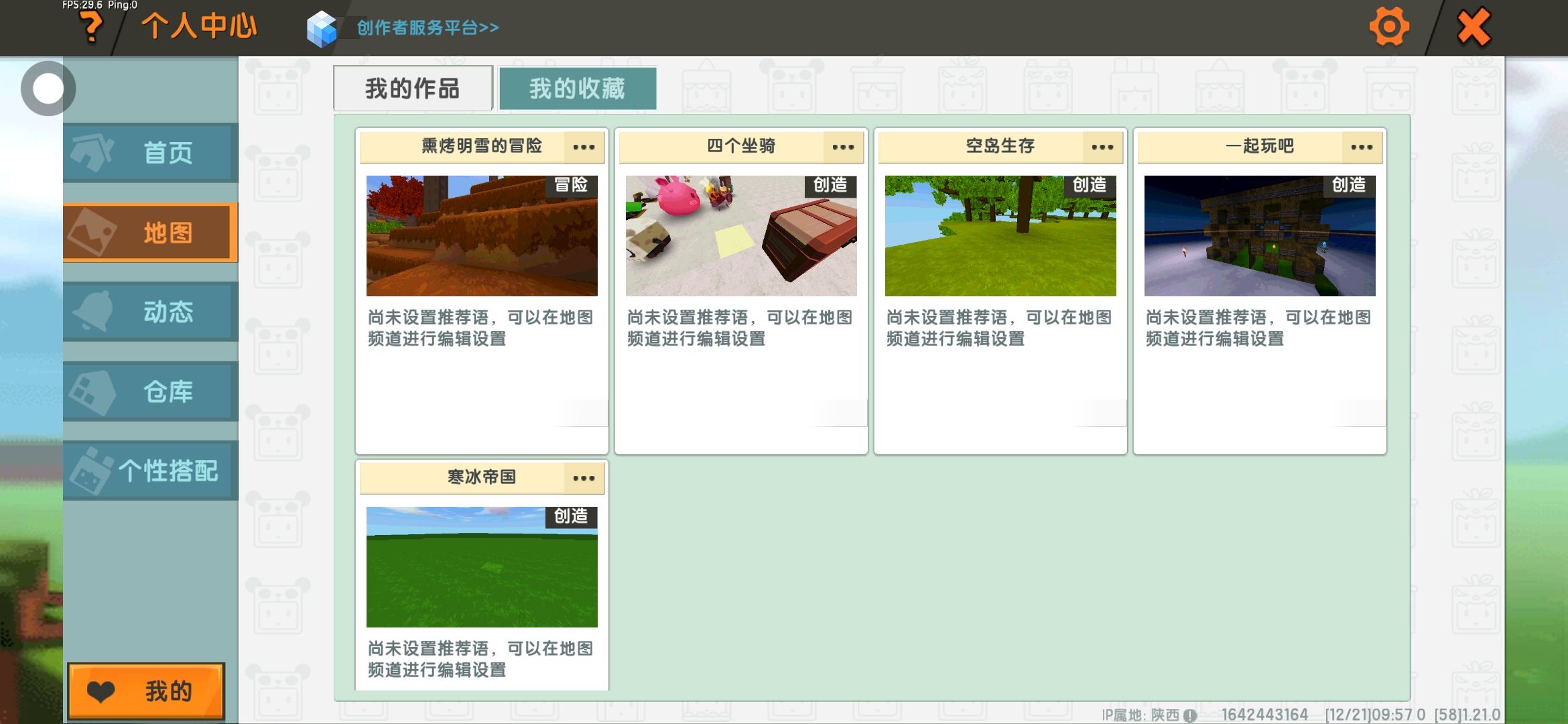Switch to the 我的作品 tab
The height and width of the screenshot is (724, 1568).
click(x=413, y=88)
